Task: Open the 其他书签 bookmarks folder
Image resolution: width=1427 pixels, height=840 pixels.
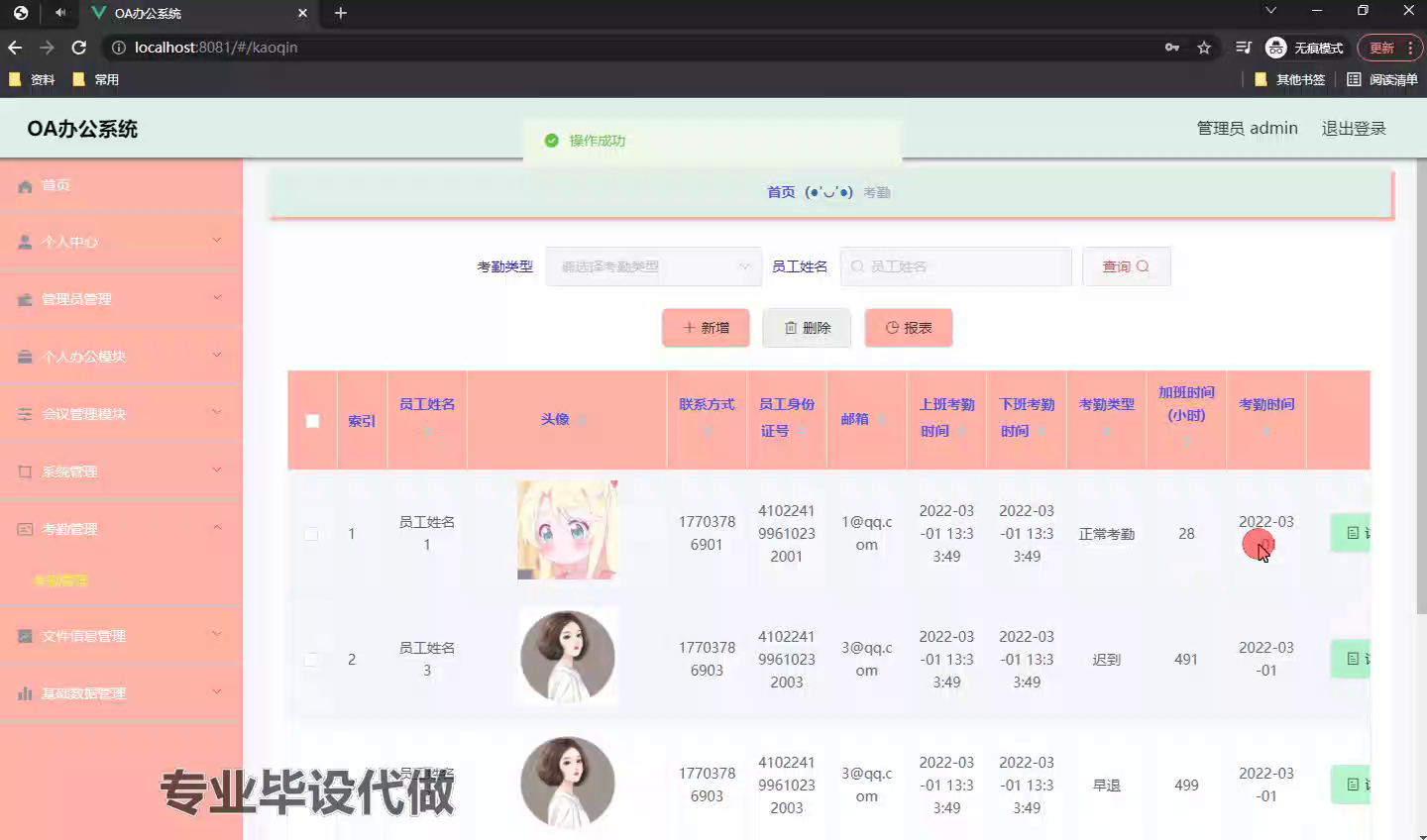Action: pyautogui.click(x=1289, y=79)
